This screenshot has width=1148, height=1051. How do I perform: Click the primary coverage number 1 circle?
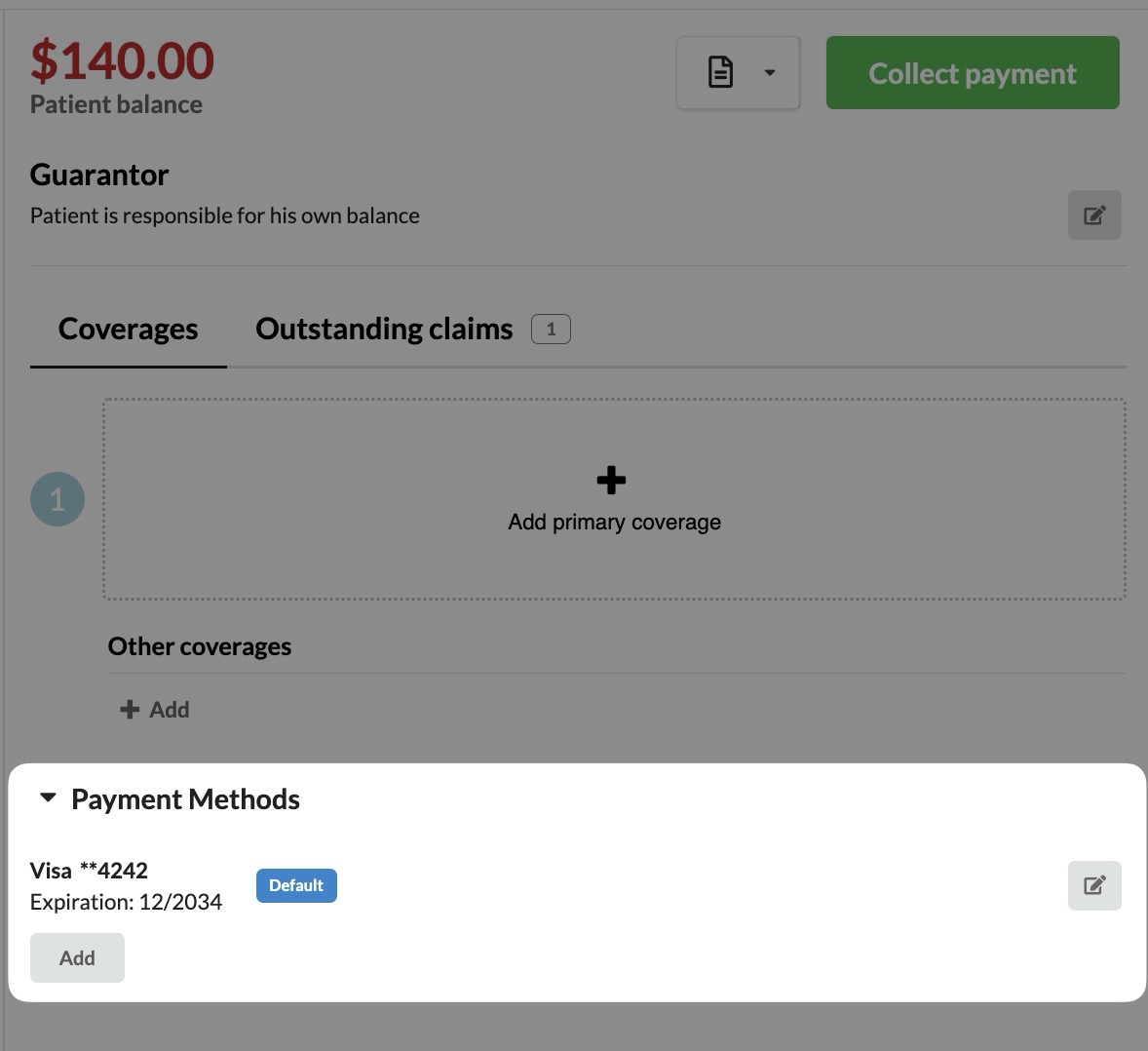57,499
